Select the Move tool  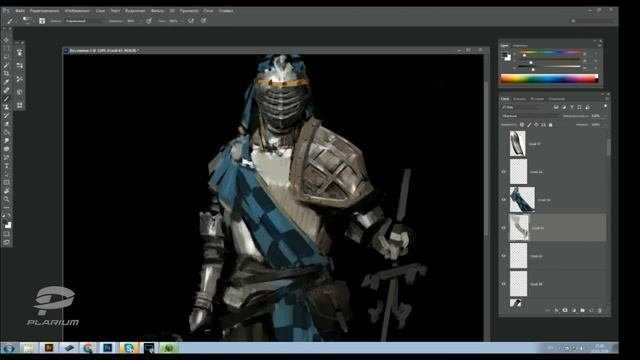point(6,40)
